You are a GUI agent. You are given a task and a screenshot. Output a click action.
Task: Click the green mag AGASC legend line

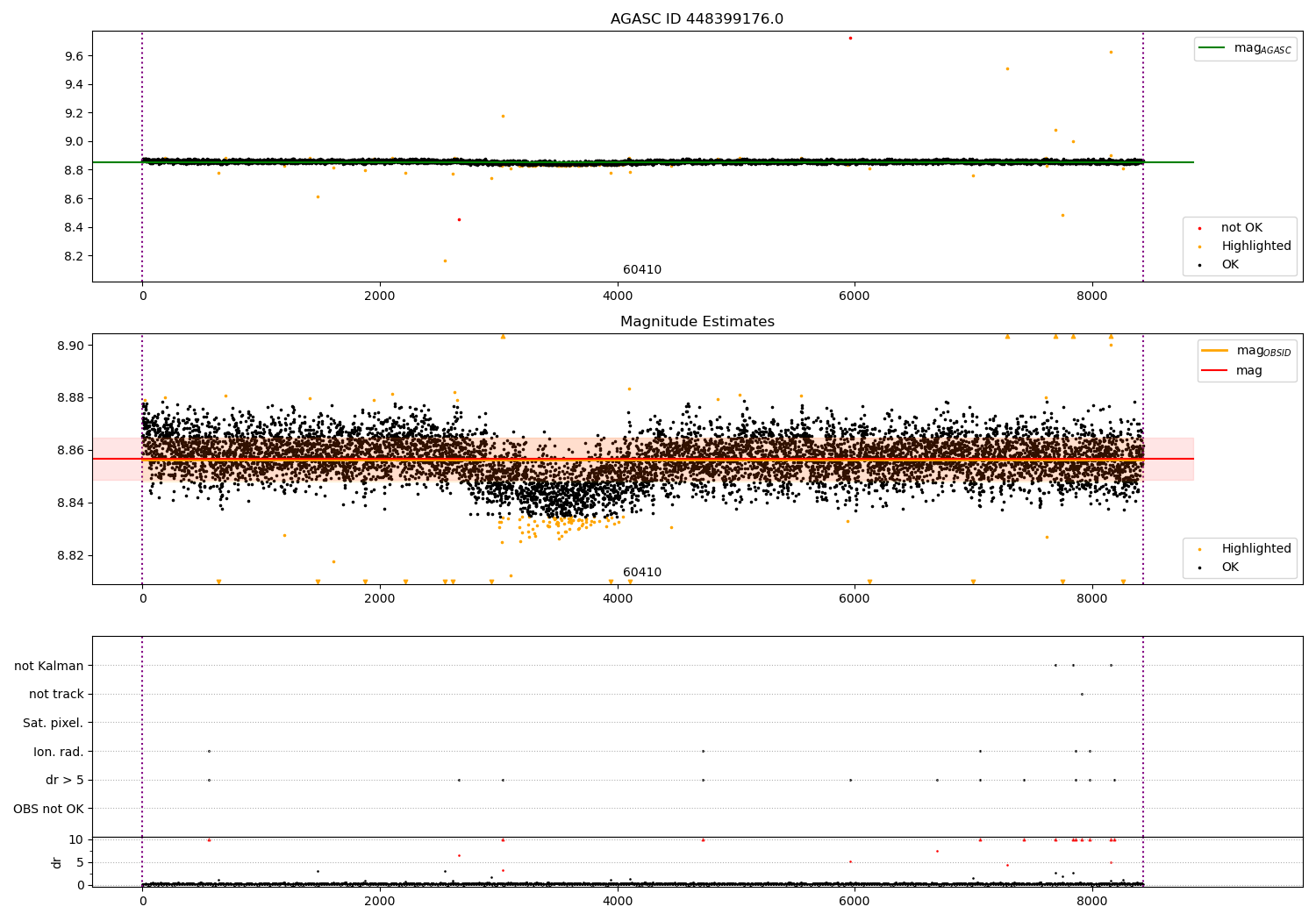[1212, 48]
